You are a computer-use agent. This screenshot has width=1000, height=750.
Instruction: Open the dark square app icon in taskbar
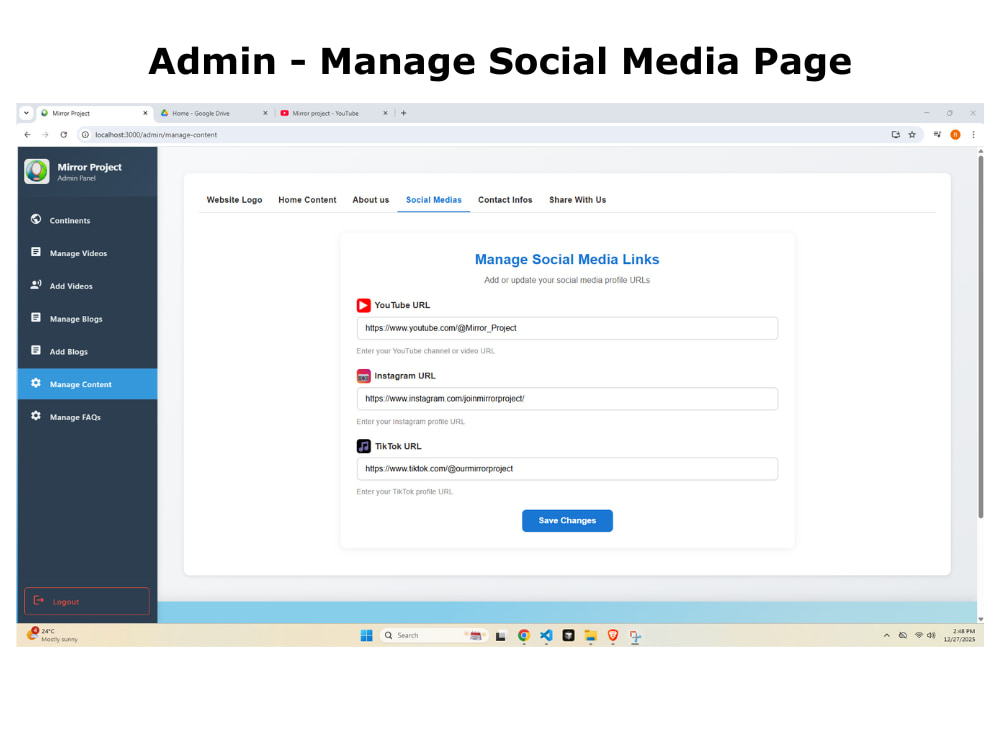568,635
